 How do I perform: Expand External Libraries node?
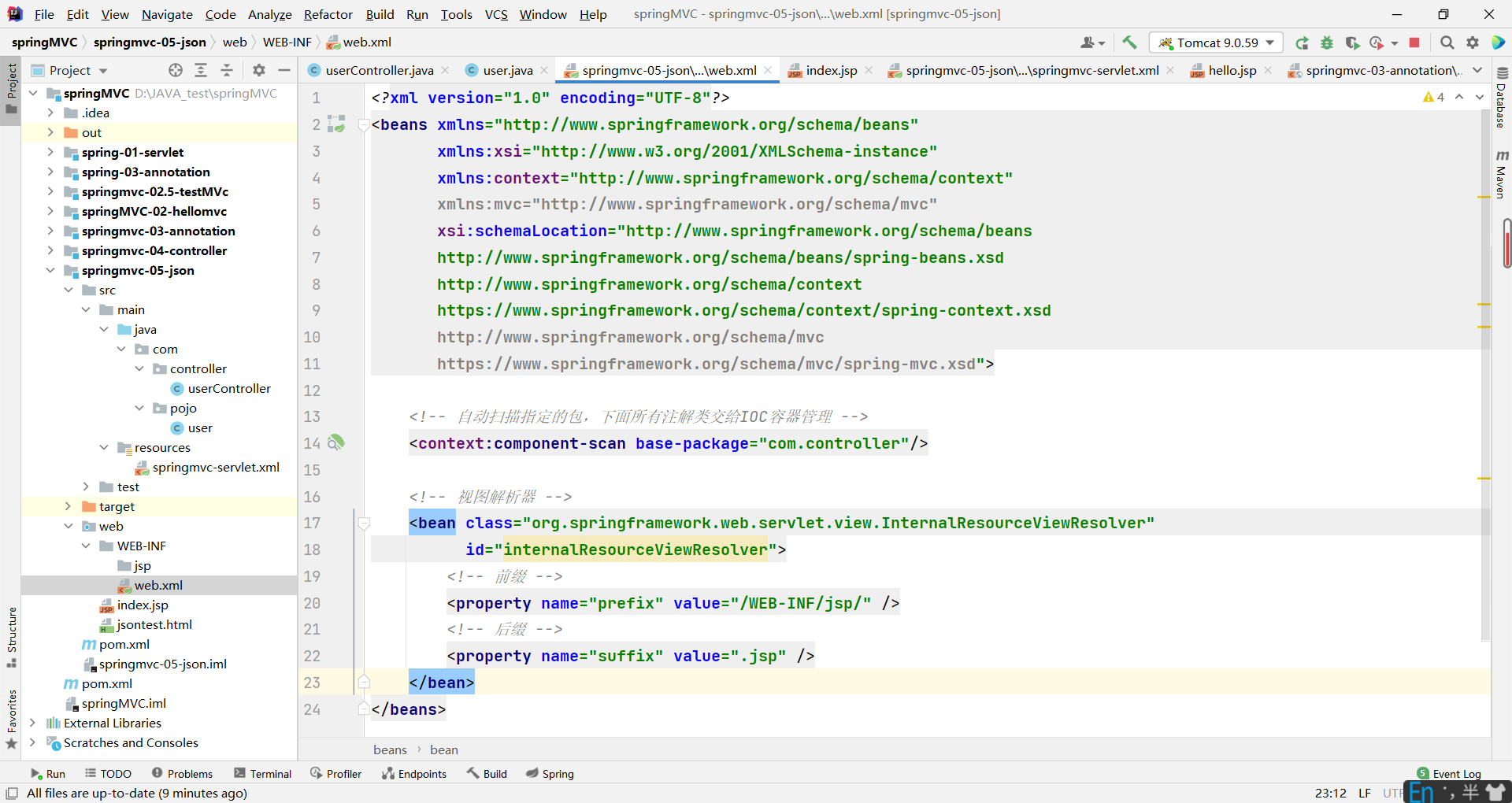point(32,723)
